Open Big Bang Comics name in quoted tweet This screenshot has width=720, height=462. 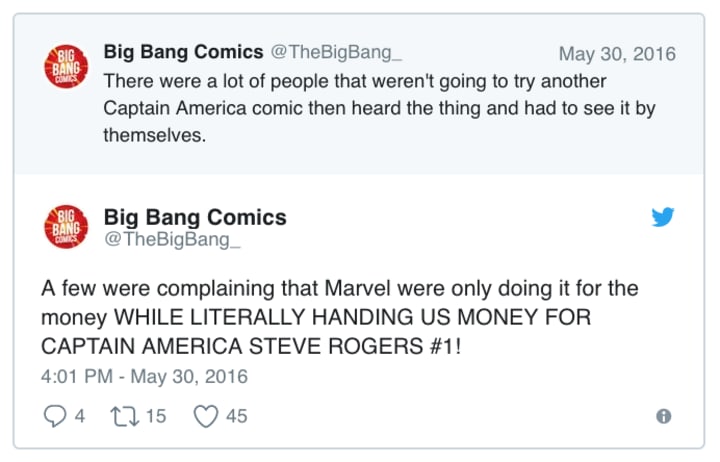click(x=183, y=52)
